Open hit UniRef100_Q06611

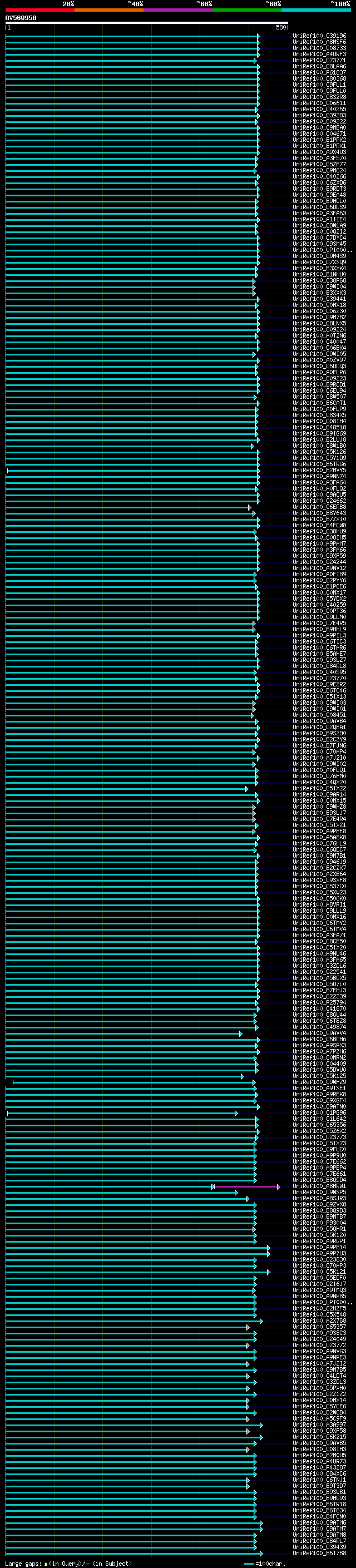[319, 103]
